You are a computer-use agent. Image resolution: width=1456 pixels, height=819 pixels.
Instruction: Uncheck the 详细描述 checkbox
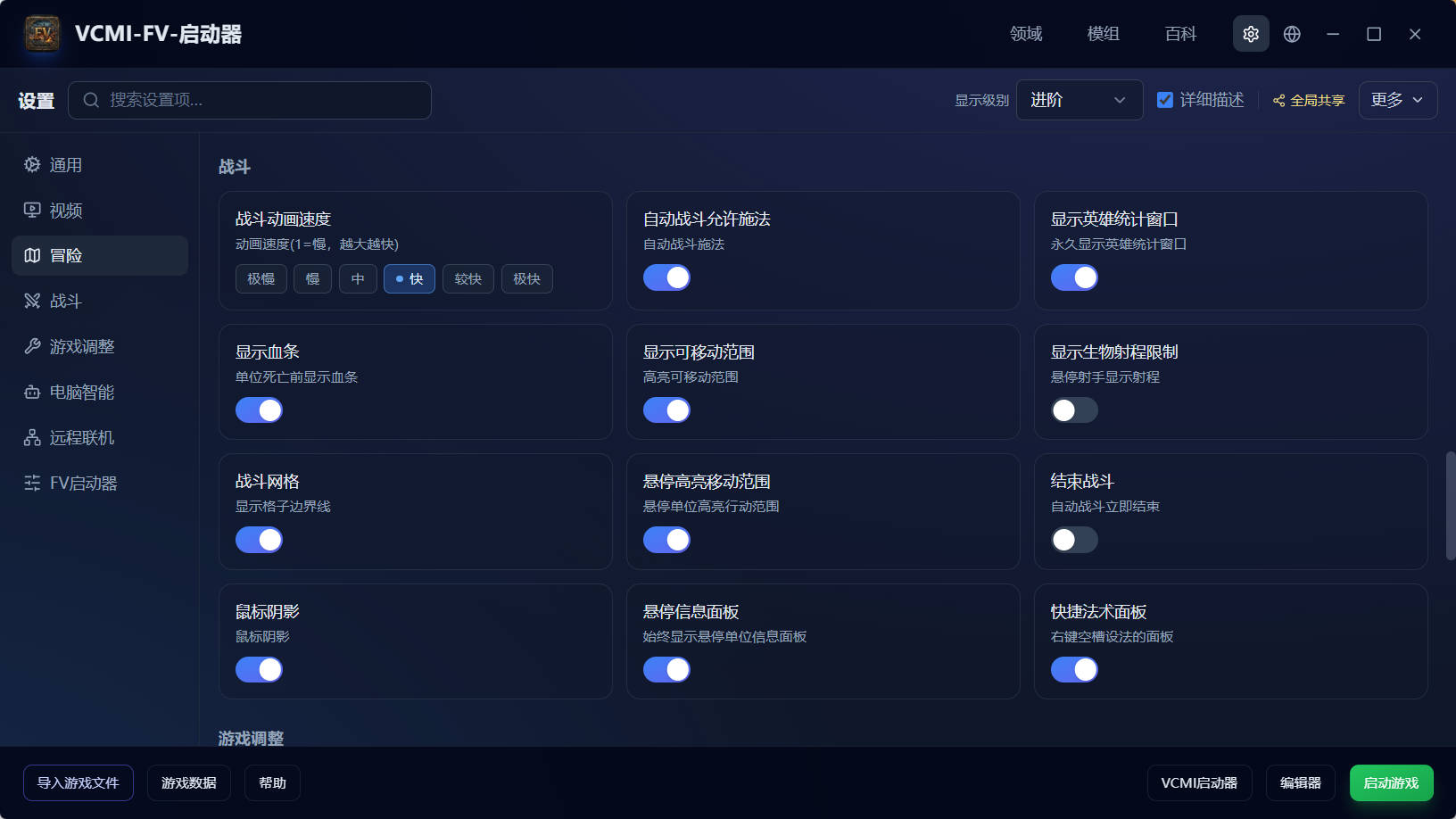coord(1165,100)
